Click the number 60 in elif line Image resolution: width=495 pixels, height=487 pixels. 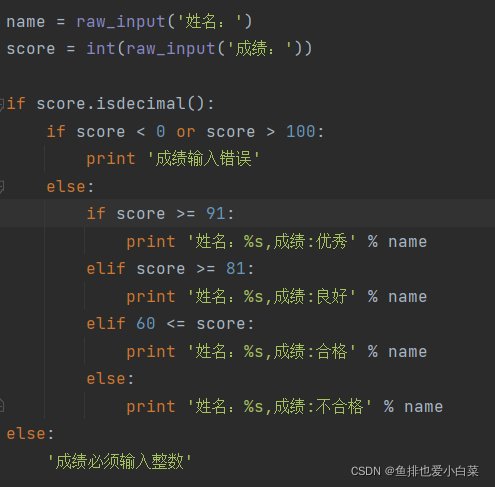tap(146, 323)
